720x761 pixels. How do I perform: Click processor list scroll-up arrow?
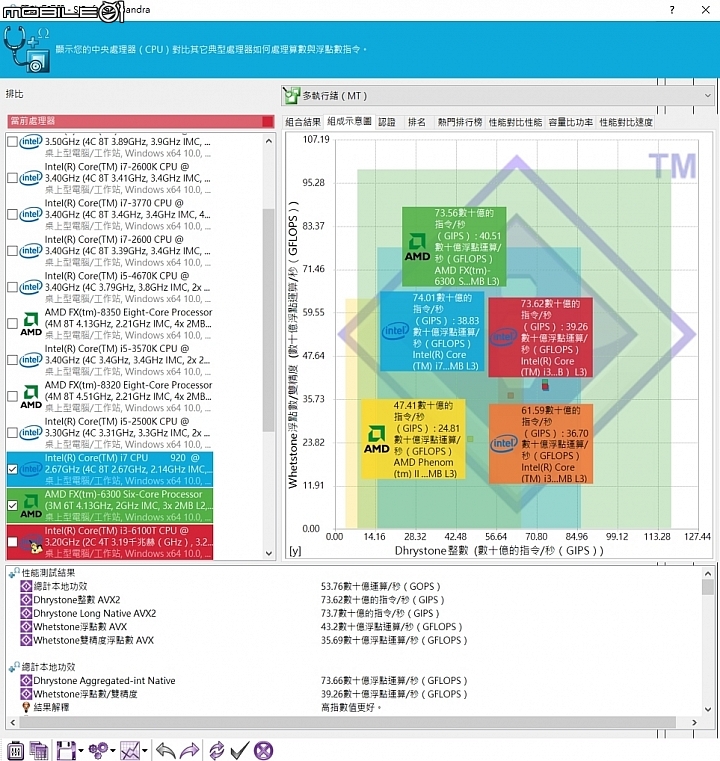[269, 141]
